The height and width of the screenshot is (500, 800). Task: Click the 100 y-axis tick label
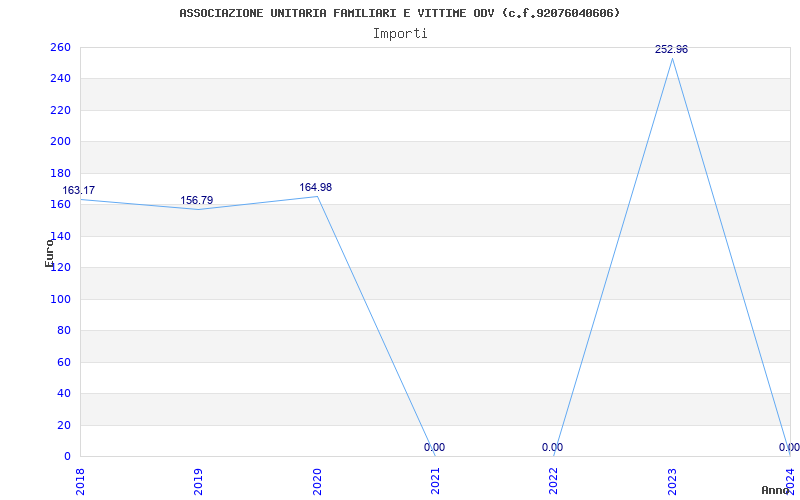(60, 299)
